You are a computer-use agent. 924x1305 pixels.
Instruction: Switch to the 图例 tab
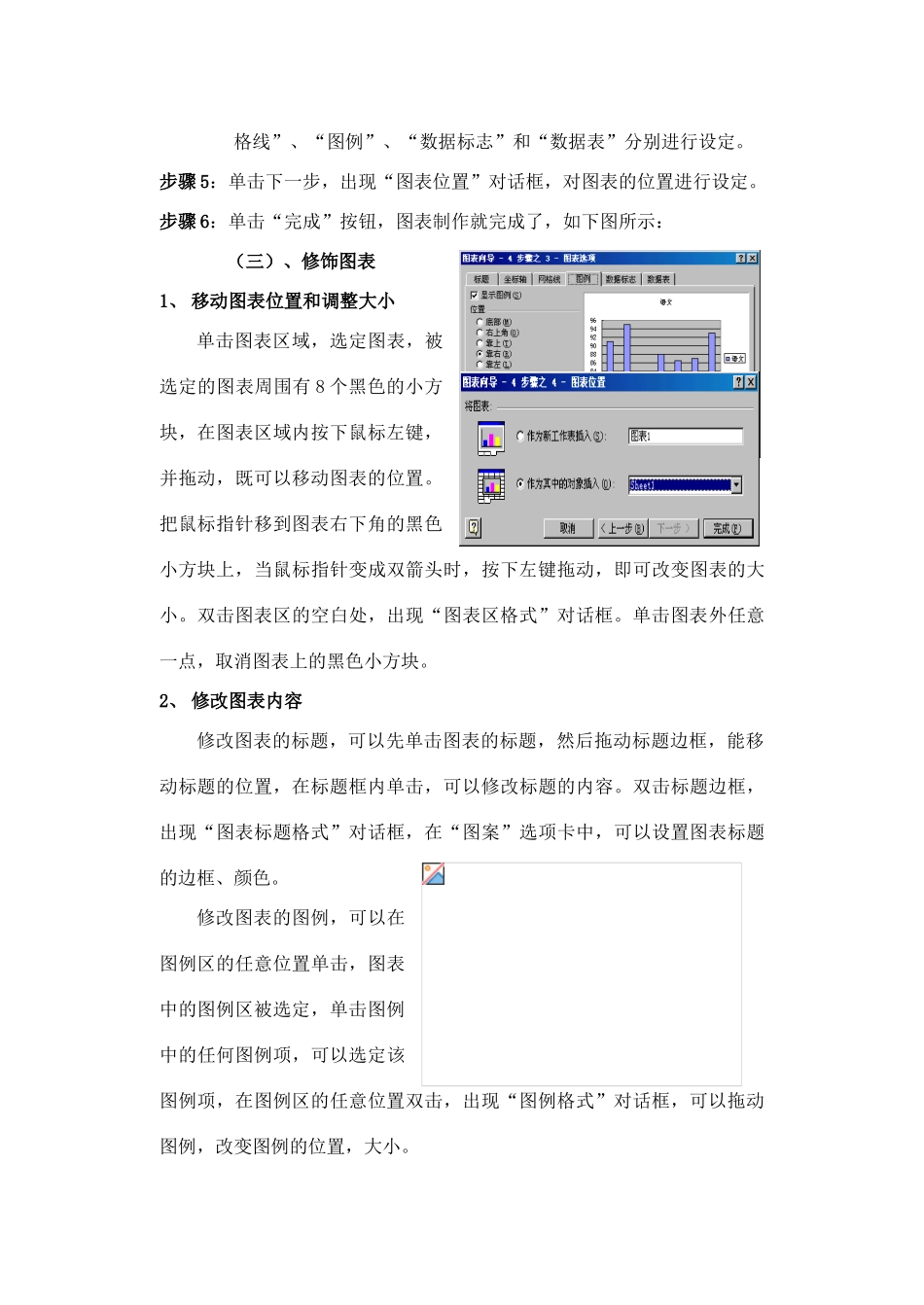click(584, 278)
